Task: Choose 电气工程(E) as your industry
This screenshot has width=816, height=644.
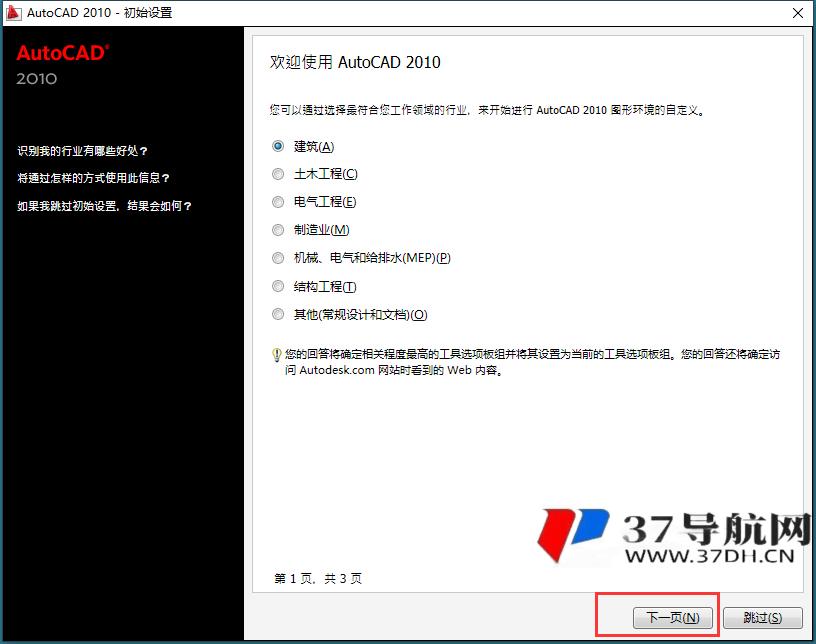Action: click(278, 201)
